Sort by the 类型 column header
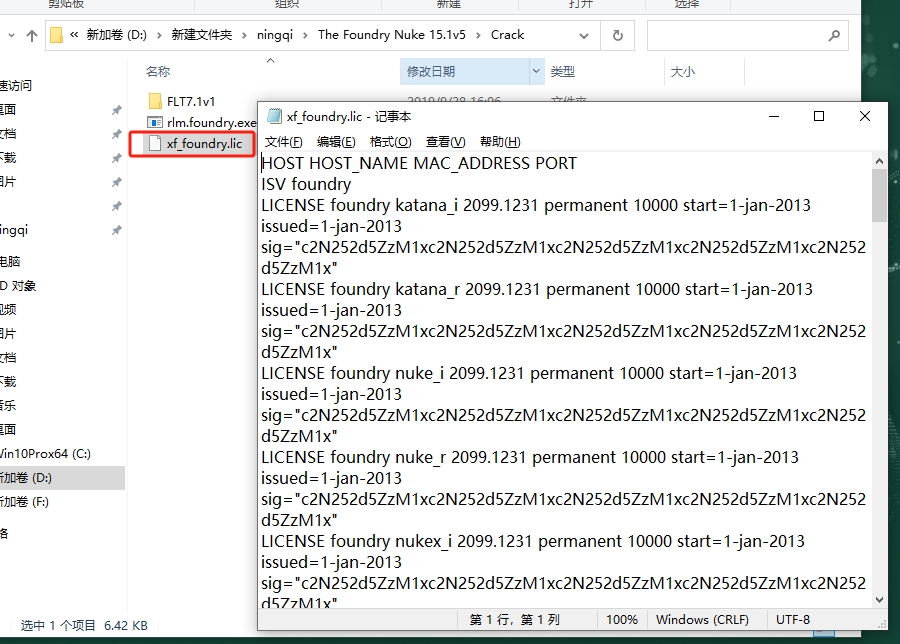The height and width of the screenshot is (644, 900). click(x=562, y=71)
